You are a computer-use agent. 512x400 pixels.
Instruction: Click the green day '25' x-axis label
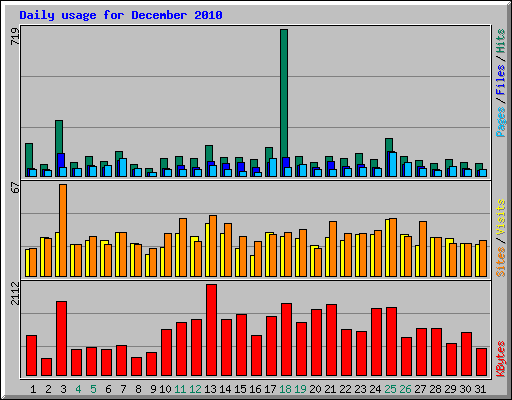(390, 389)
